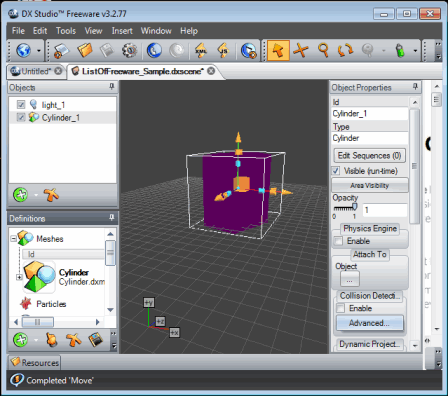The image size is (448, 396).
Task: Click the film reel icon in Definitions toolbar
Action: point(96,340)
